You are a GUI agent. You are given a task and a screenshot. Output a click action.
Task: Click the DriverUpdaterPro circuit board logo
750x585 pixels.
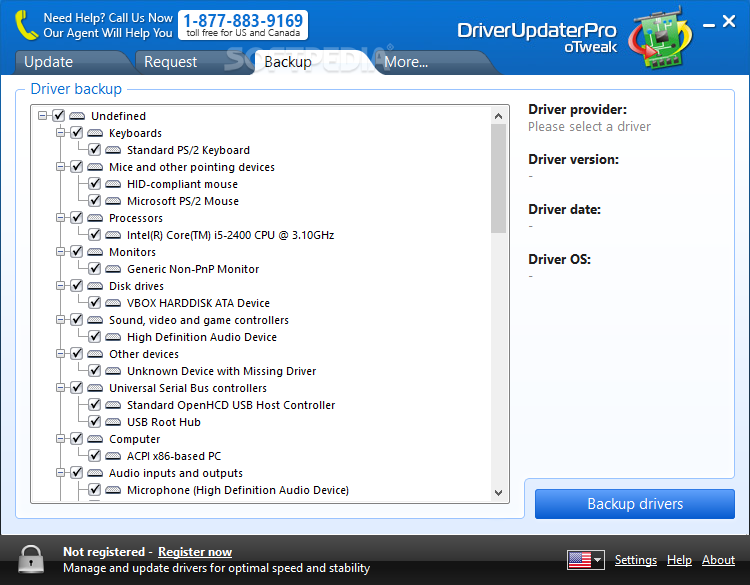coord(661,37)
